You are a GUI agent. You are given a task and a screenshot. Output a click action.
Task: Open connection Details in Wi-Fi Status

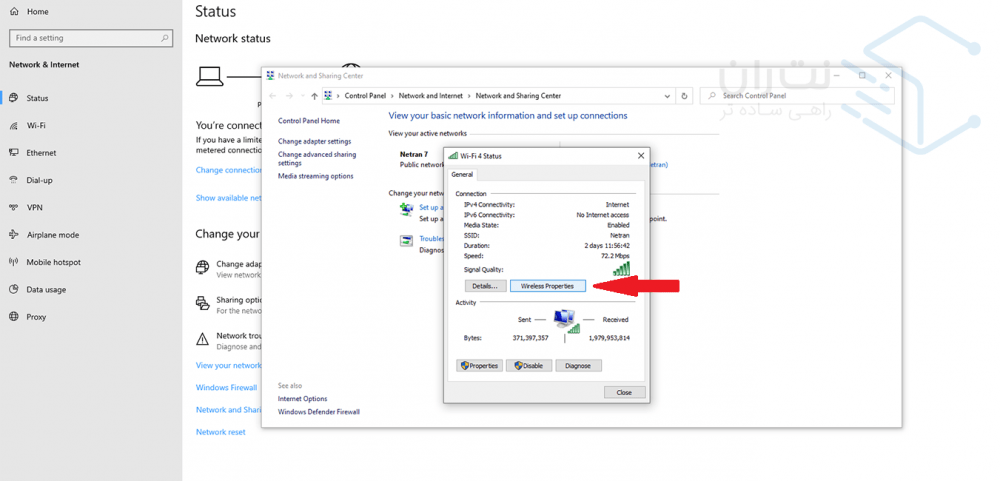tap(484, 286)
